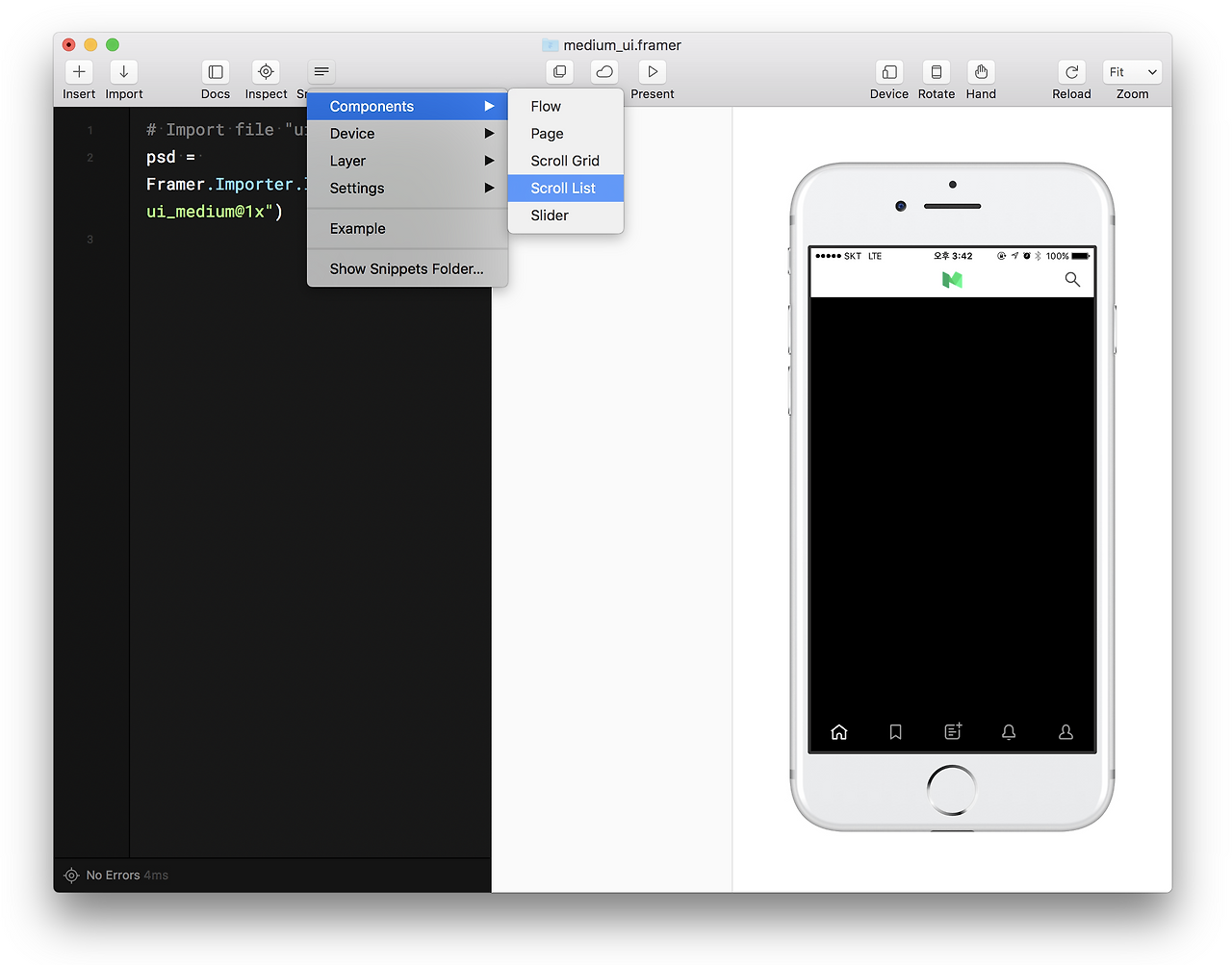Open the Docs panel icon
Image resolution: width=1232 pixels, height=965 pixels.
(x=216, y=72)
